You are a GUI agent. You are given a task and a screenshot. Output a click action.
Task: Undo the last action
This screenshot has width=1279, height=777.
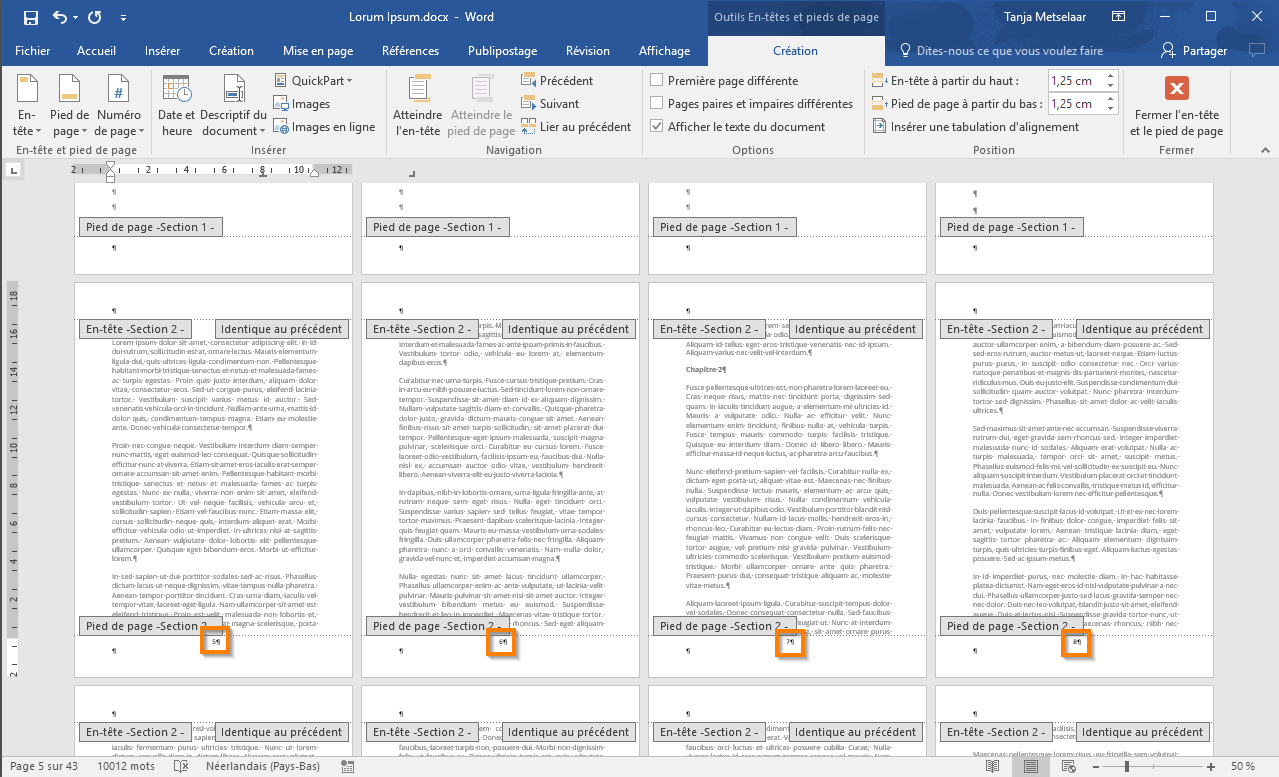[59, 17]
